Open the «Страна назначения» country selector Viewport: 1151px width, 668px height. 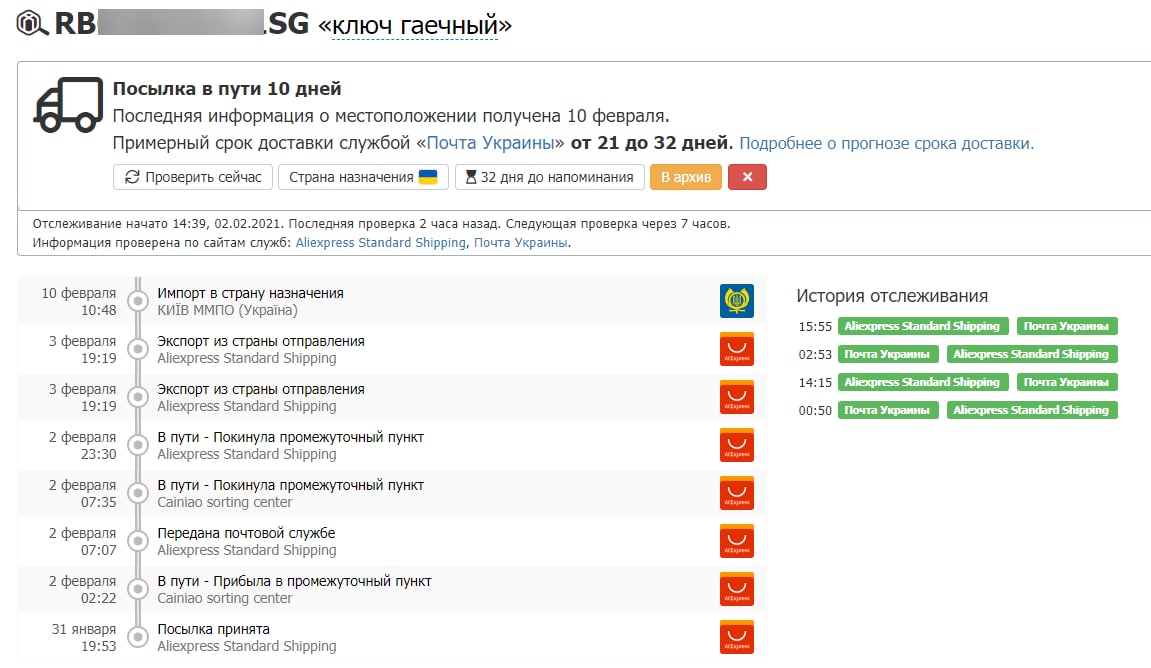point(363,177)
